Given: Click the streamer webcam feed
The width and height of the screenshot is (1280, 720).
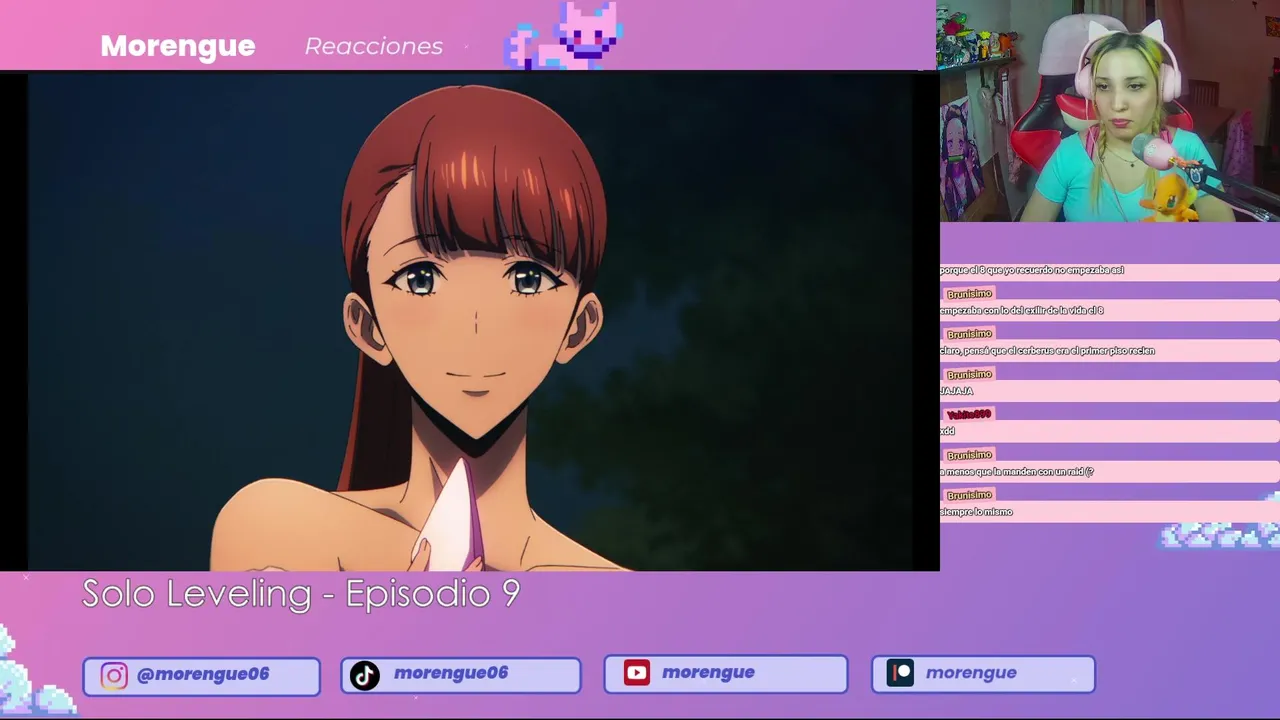Looking at the screenshot, I should click(1109, 110).
